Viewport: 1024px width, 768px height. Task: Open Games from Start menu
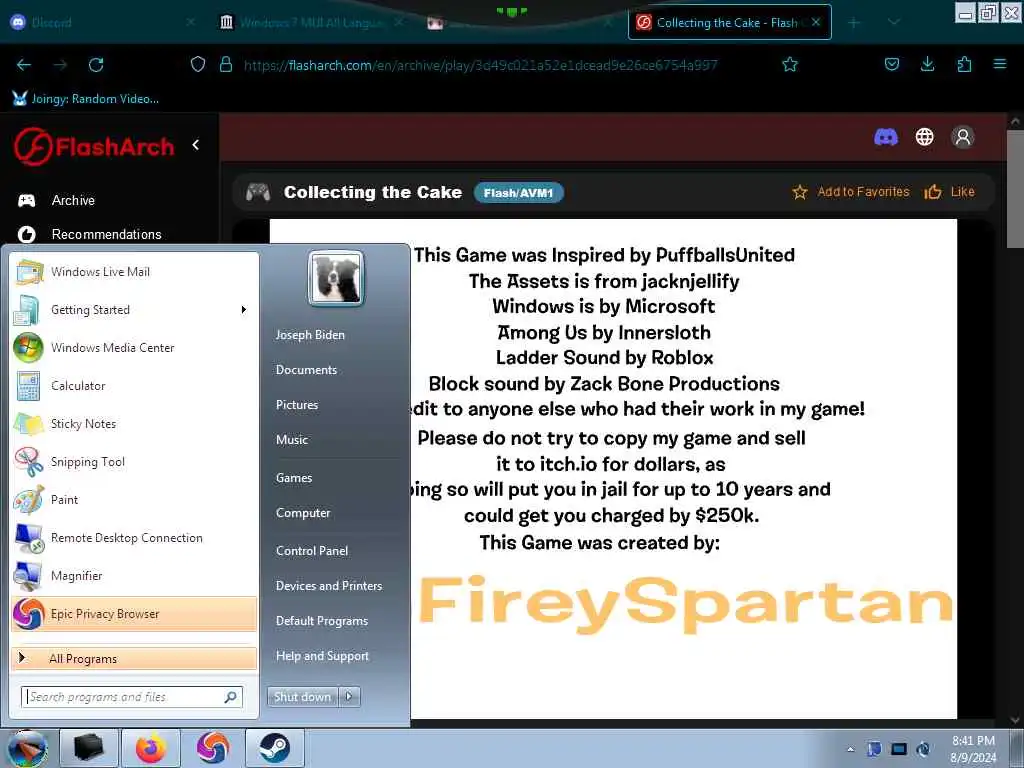[x=294, y=478]
